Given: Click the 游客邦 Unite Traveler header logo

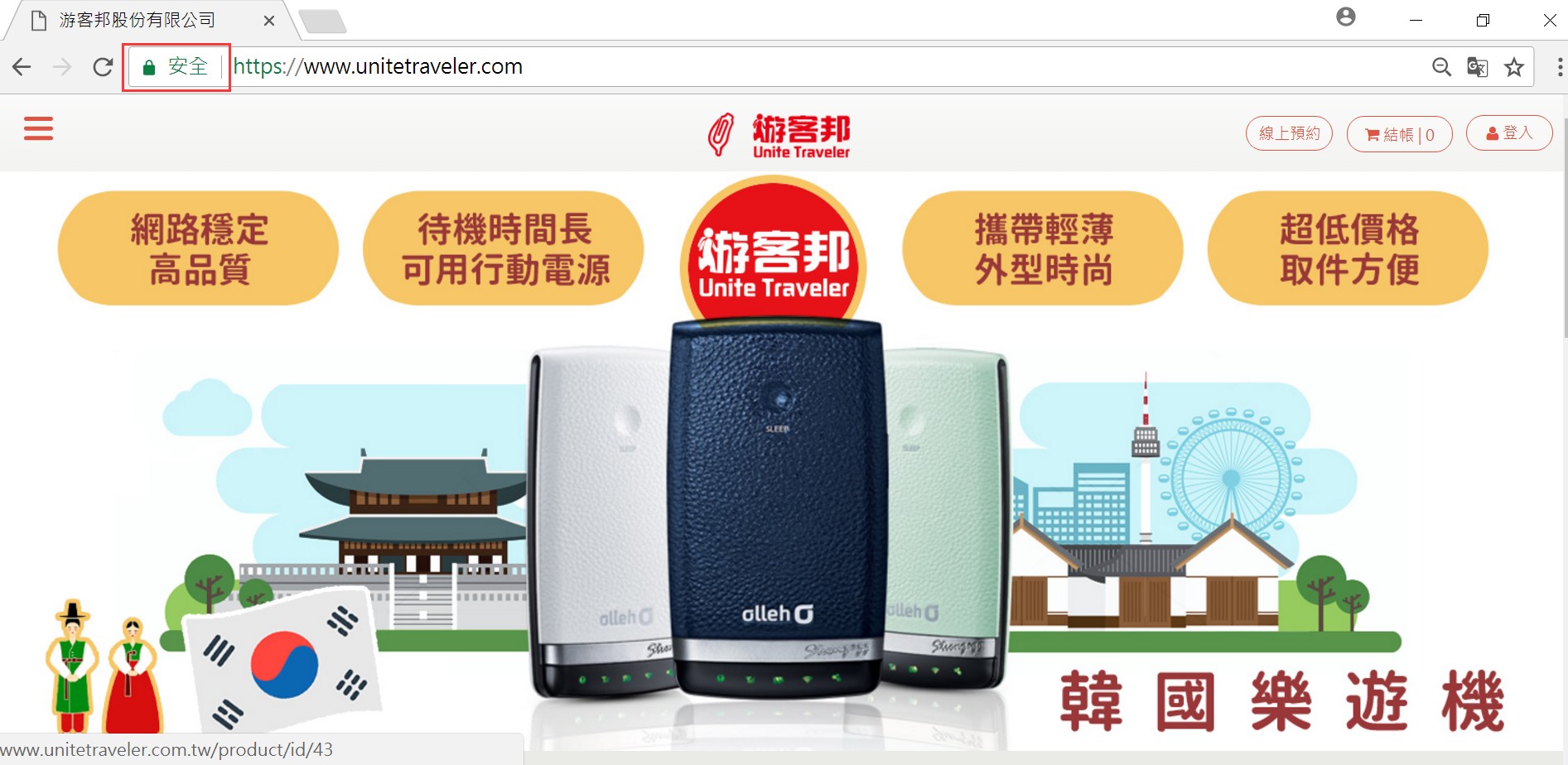Looking at the screenshot, I should click(779, 135).
